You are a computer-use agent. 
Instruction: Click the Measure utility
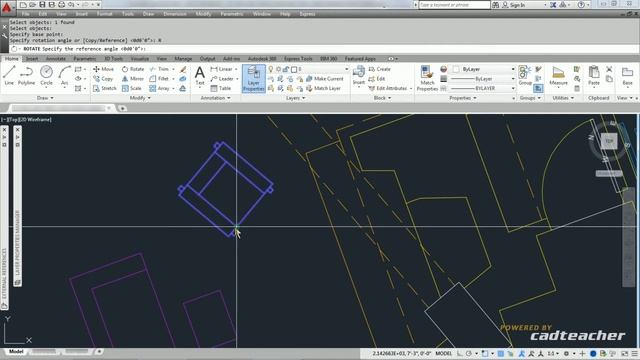[558, 76]
